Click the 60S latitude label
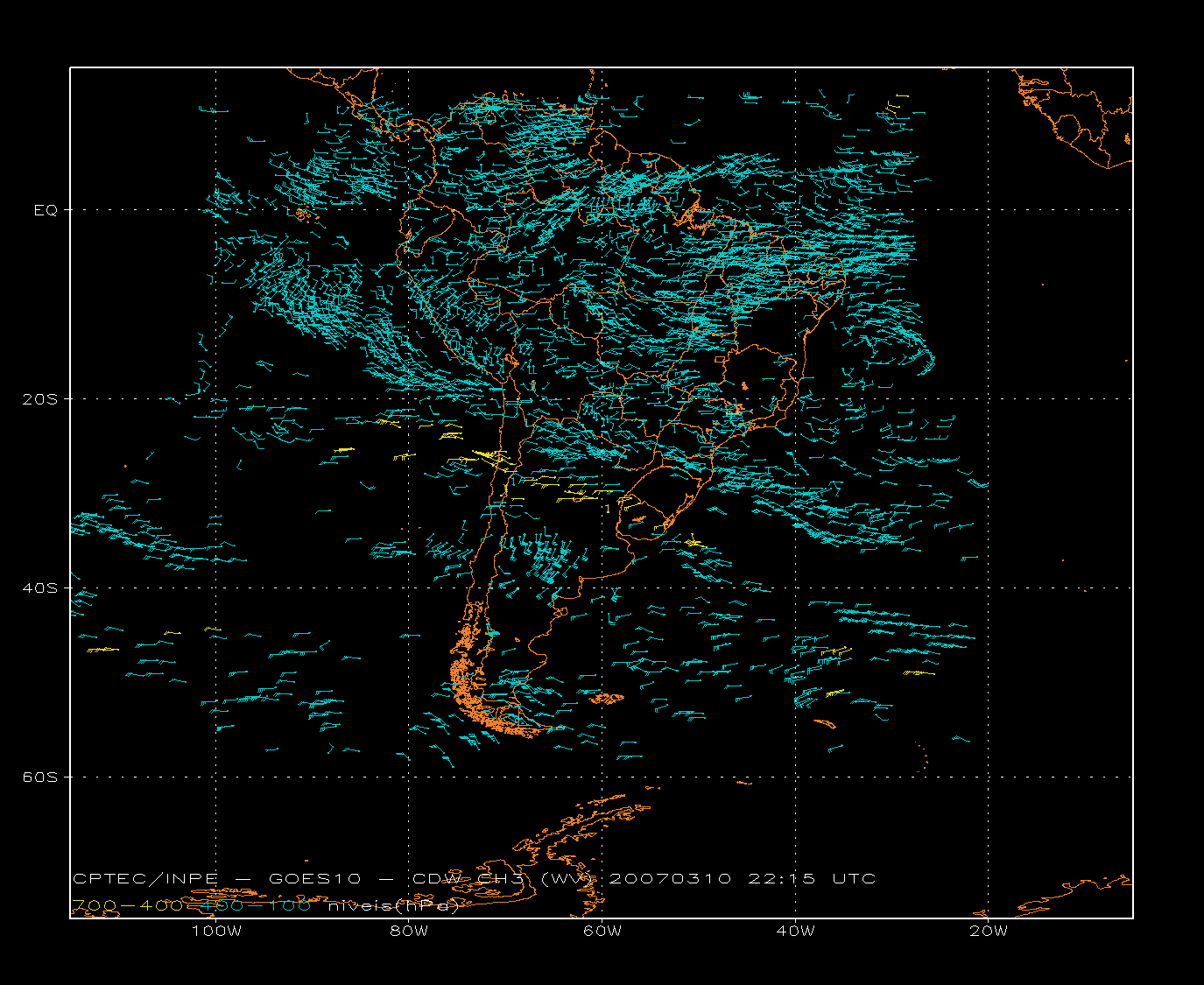1204x985 pixels. (x=39, y=777)
